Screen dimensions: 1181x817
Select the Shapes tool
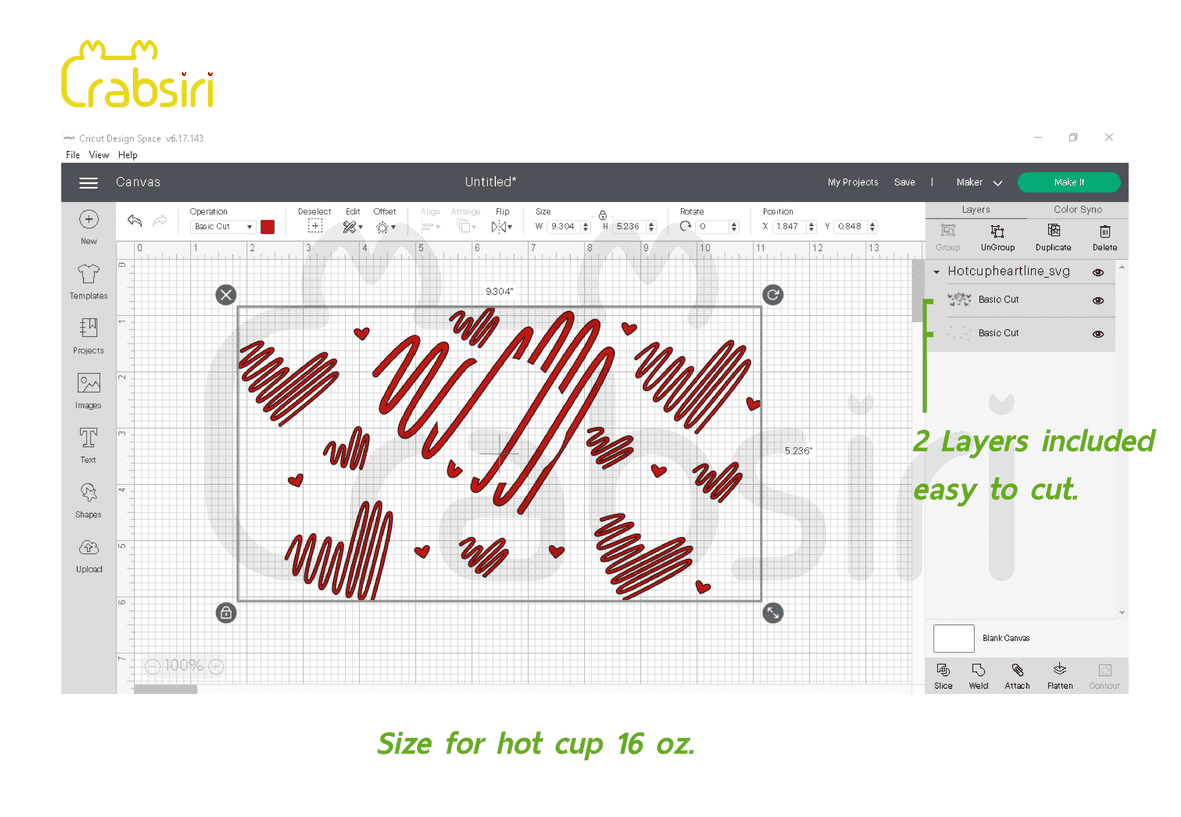(88, 499)
